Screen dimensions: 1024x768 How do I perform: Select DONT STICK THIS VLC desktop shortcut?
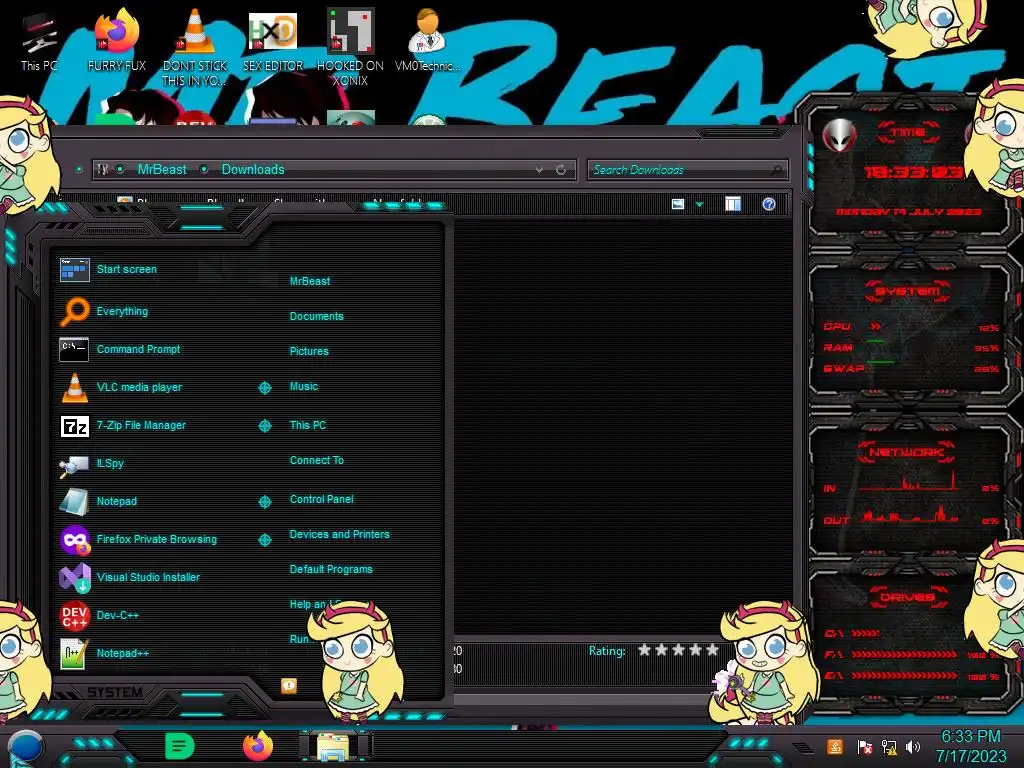(195, 48)
